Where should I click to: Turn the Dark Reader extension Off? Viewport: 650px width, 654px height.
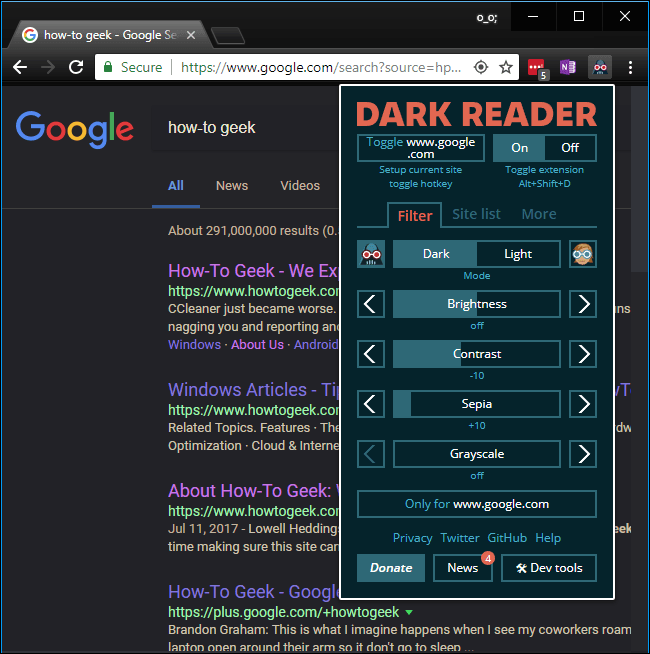570,148
